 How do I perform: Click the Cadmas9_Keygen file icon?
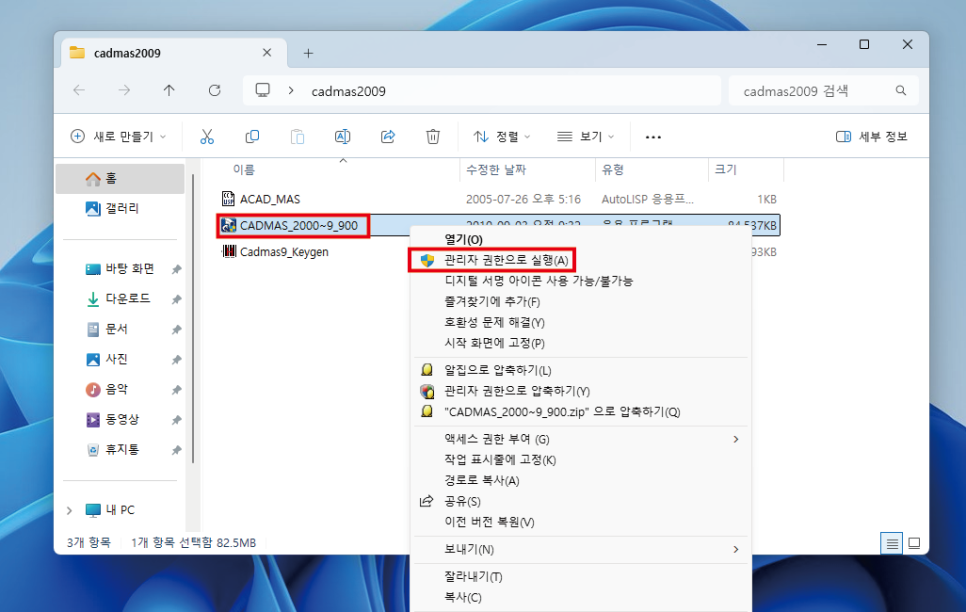(229, 251)
